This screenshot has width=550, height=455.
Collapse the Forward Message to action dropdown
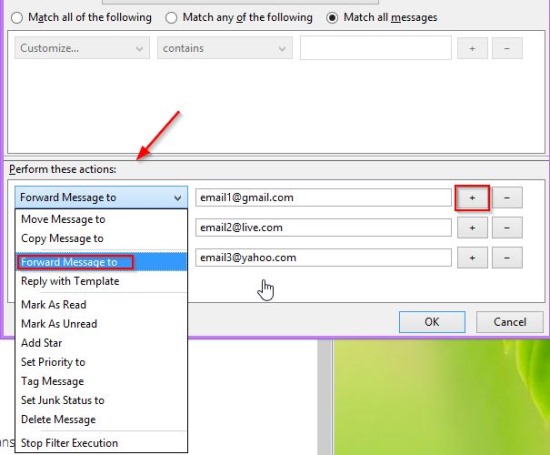101,198
